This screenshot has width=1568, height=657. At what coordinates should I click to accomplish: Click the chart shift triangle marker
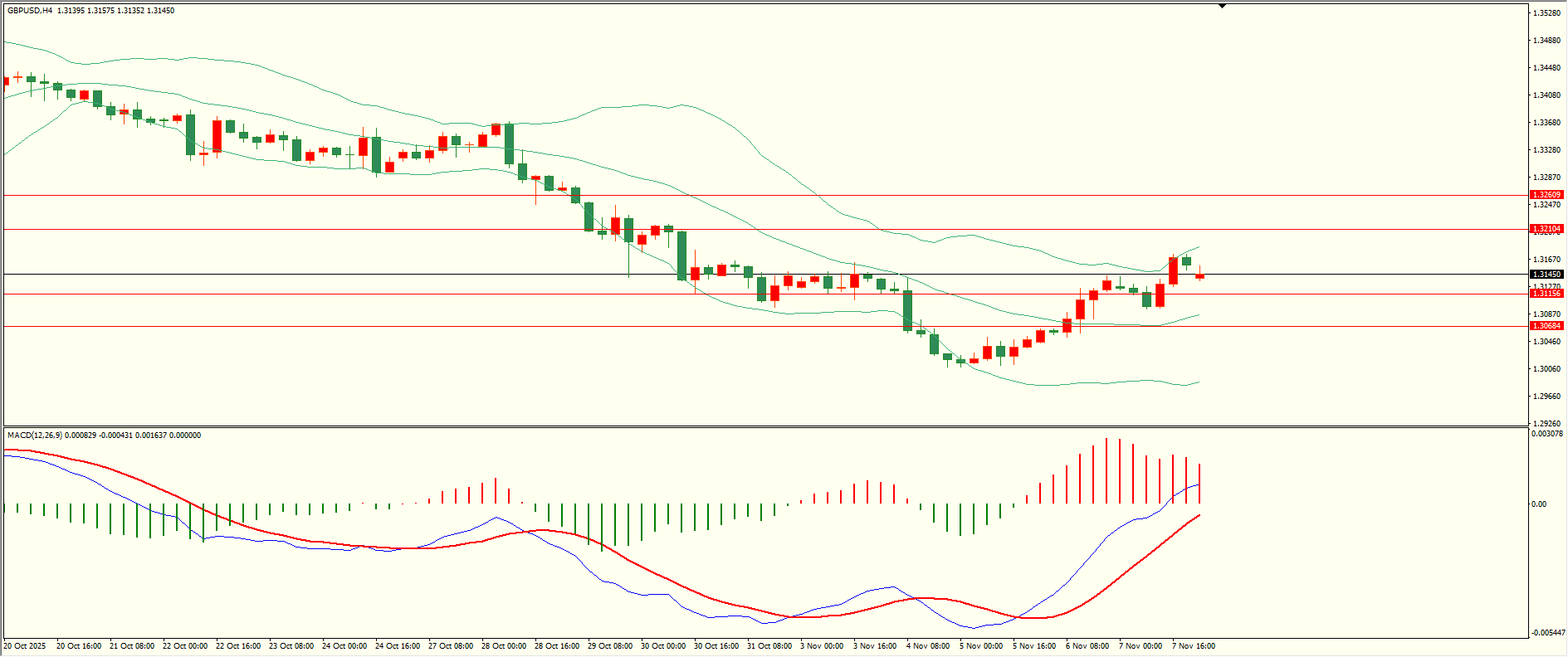point(1222,7)
